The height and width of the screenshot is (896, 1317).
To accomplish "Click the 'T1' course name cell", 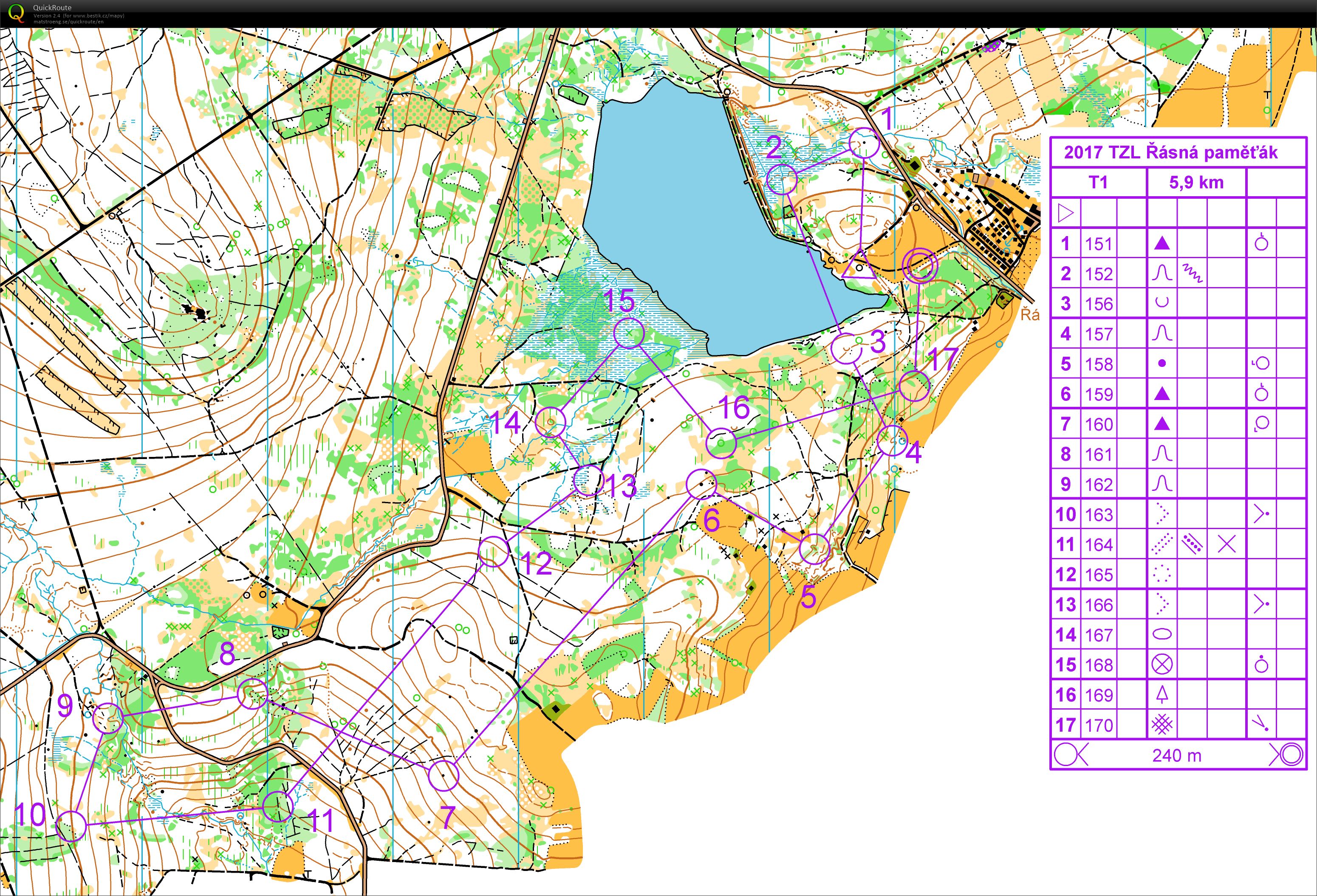I will tap(1098, 182).
